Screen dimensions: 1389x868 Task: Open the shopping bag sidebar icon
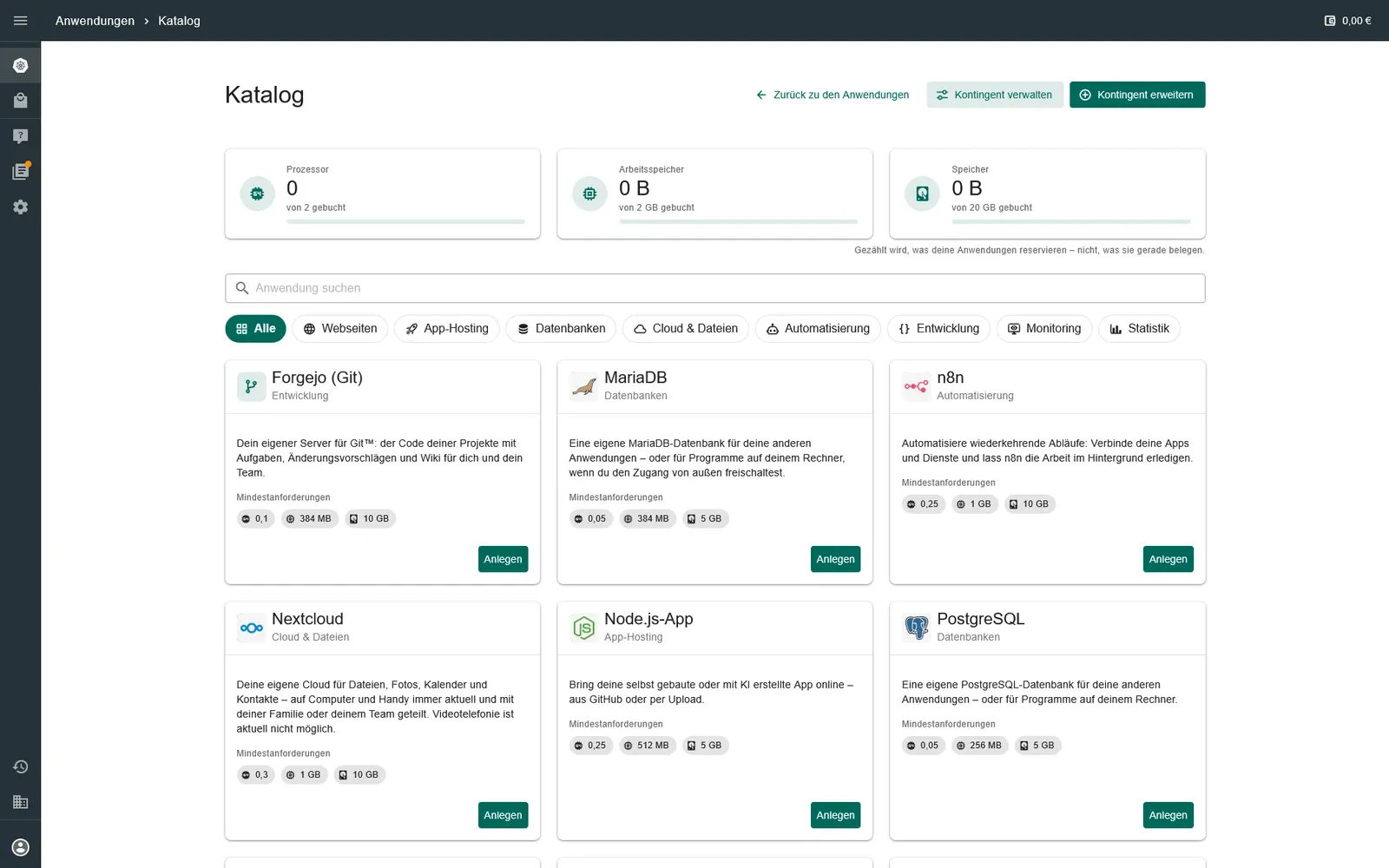(21, 101)
